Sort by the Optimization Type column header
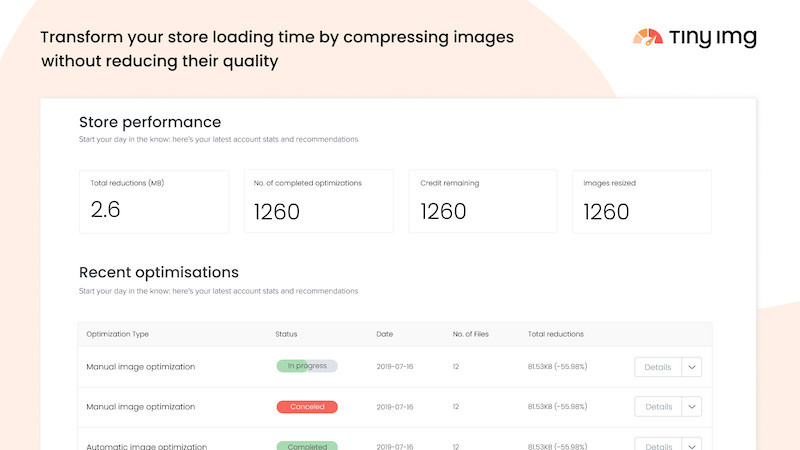This screenshot has height=450, width=800. (117, 334)
